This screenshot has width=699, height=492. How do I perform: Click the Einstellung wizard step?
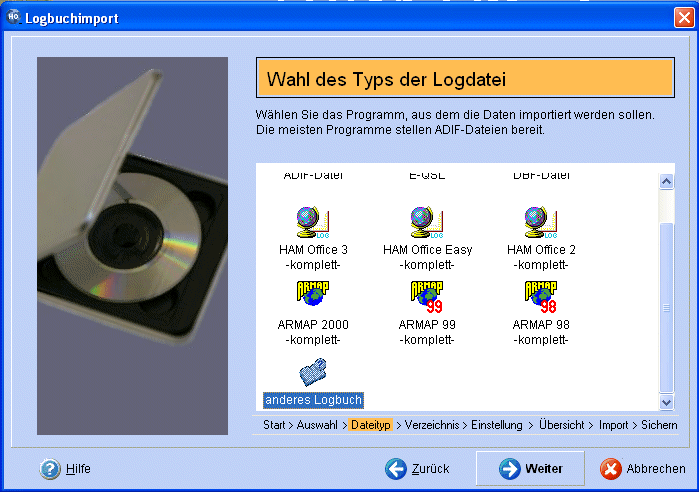(x=497, y=425)
